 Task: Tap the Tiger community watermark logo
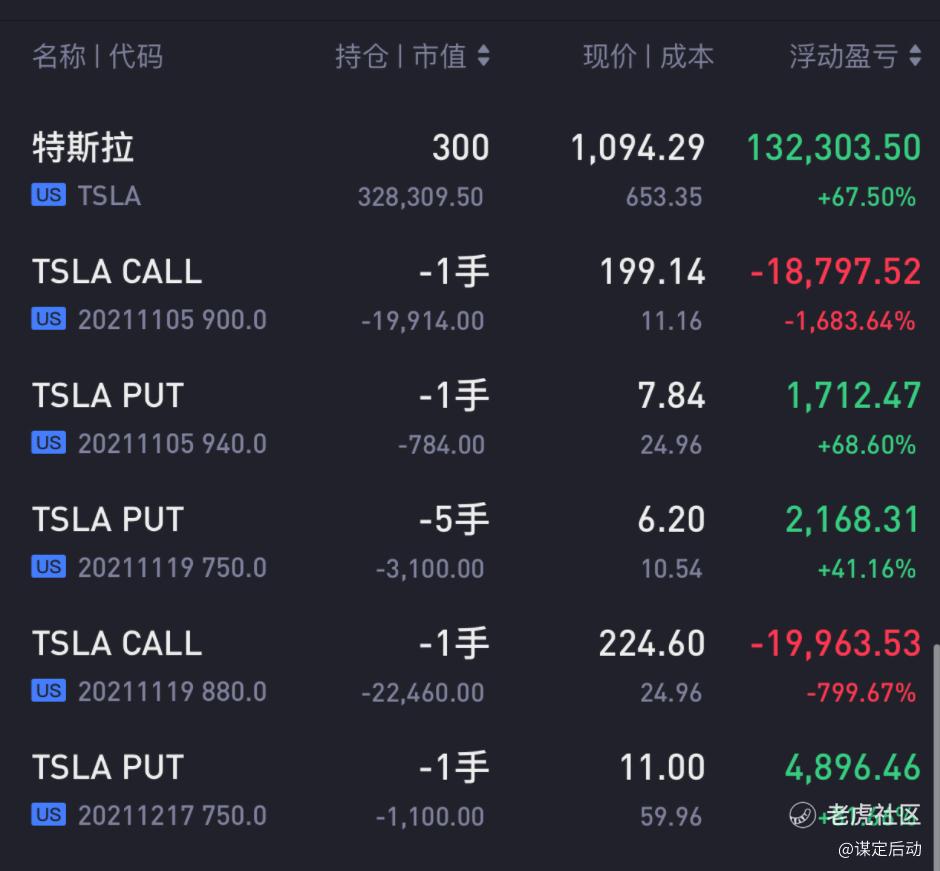pyautogui.click(x=802, y=815)
